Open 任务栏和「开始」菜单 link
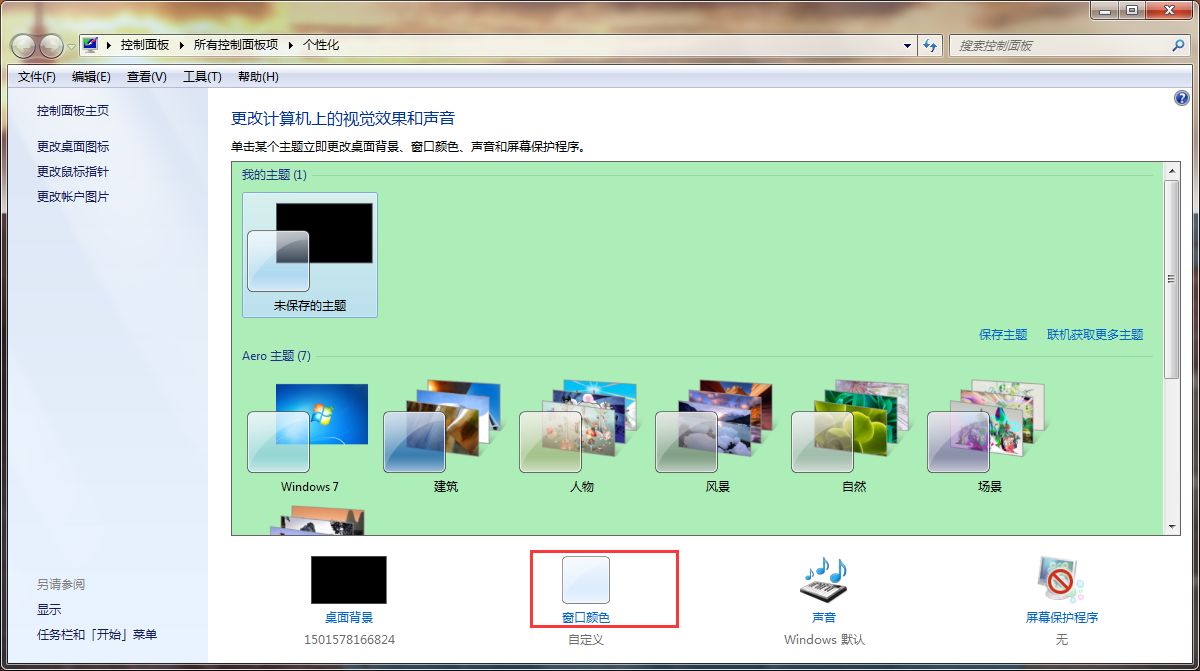 coord(97,635)
